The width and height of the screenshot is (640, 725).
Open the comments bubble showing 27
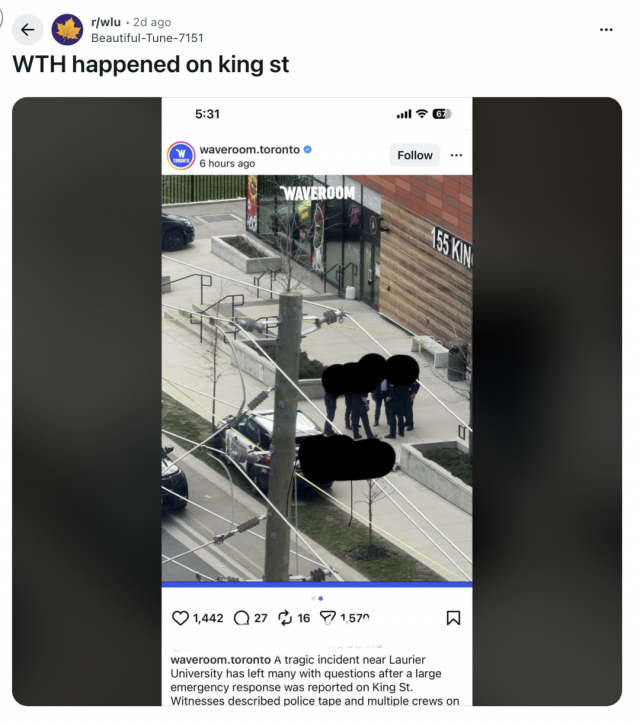coord(241,618)
